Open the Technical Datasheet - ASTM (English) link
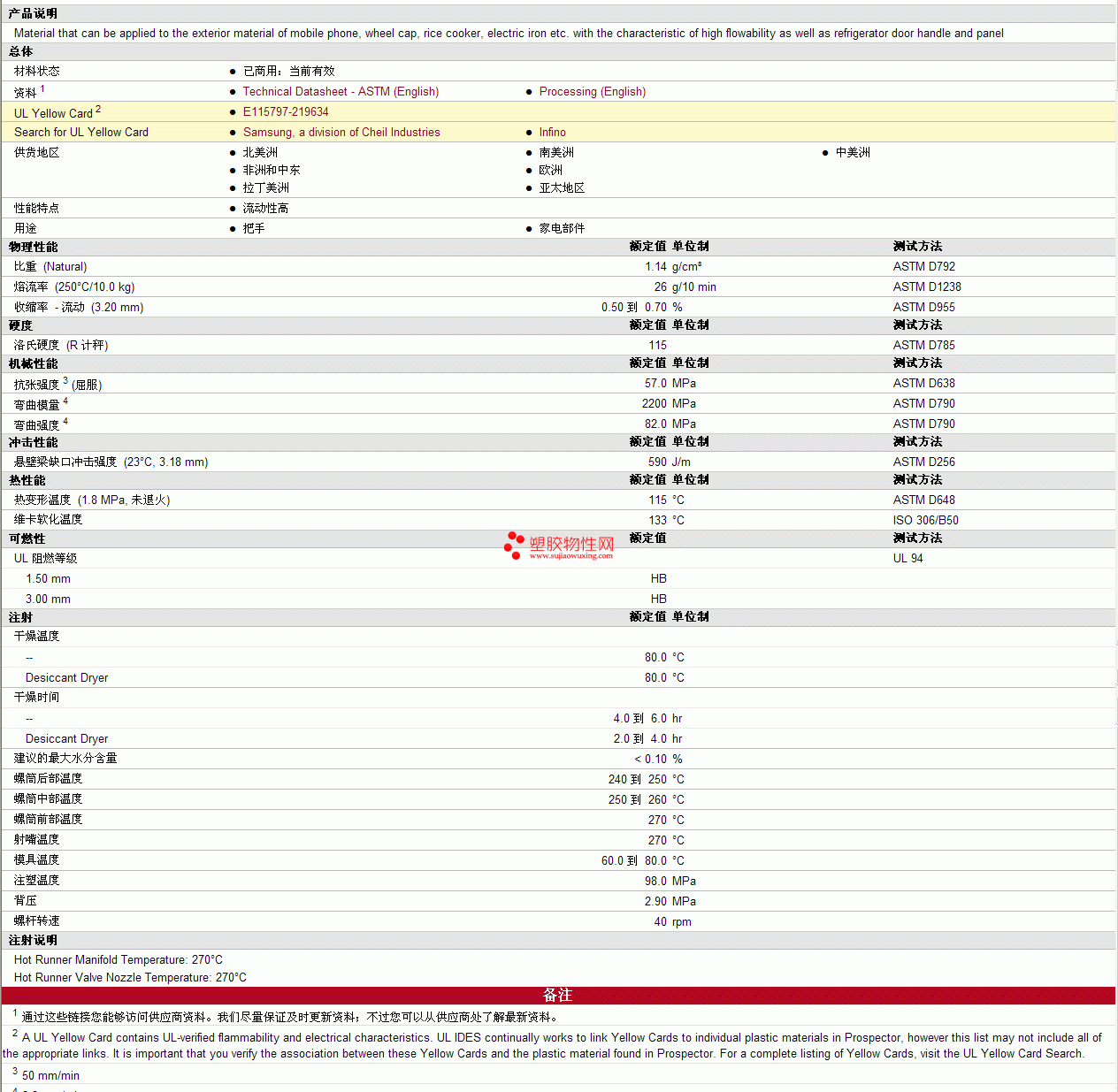Viewport: 1118px width, 1092px height. (x=341, y=92)
